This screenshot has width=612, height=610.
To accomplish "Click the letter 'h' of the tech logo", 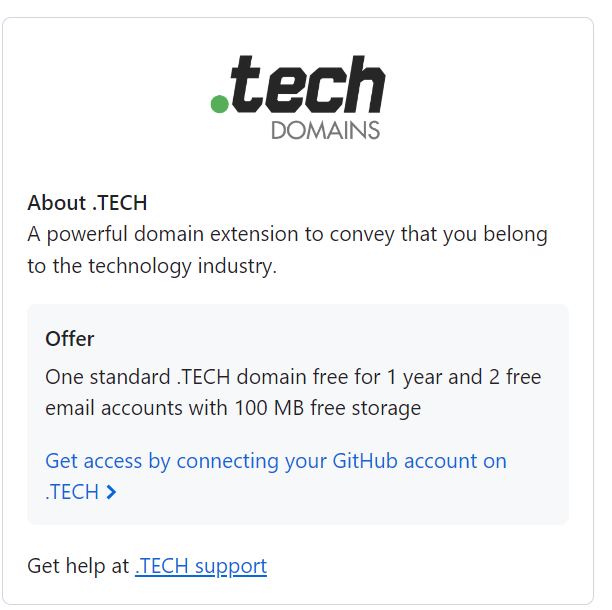I will 366,84.
